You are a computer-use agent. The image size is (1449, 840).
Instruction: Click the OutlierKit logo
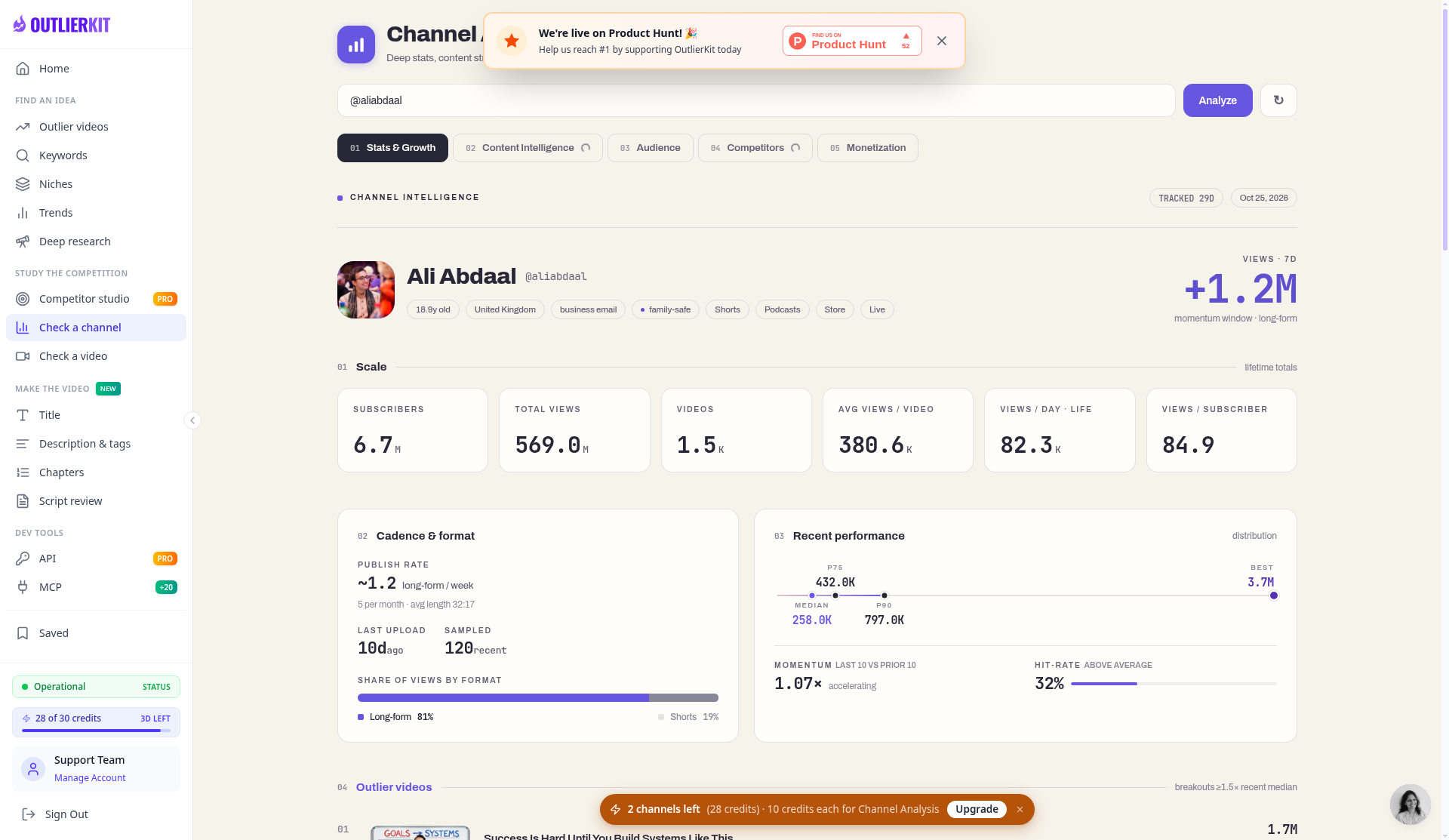point(62,24)
